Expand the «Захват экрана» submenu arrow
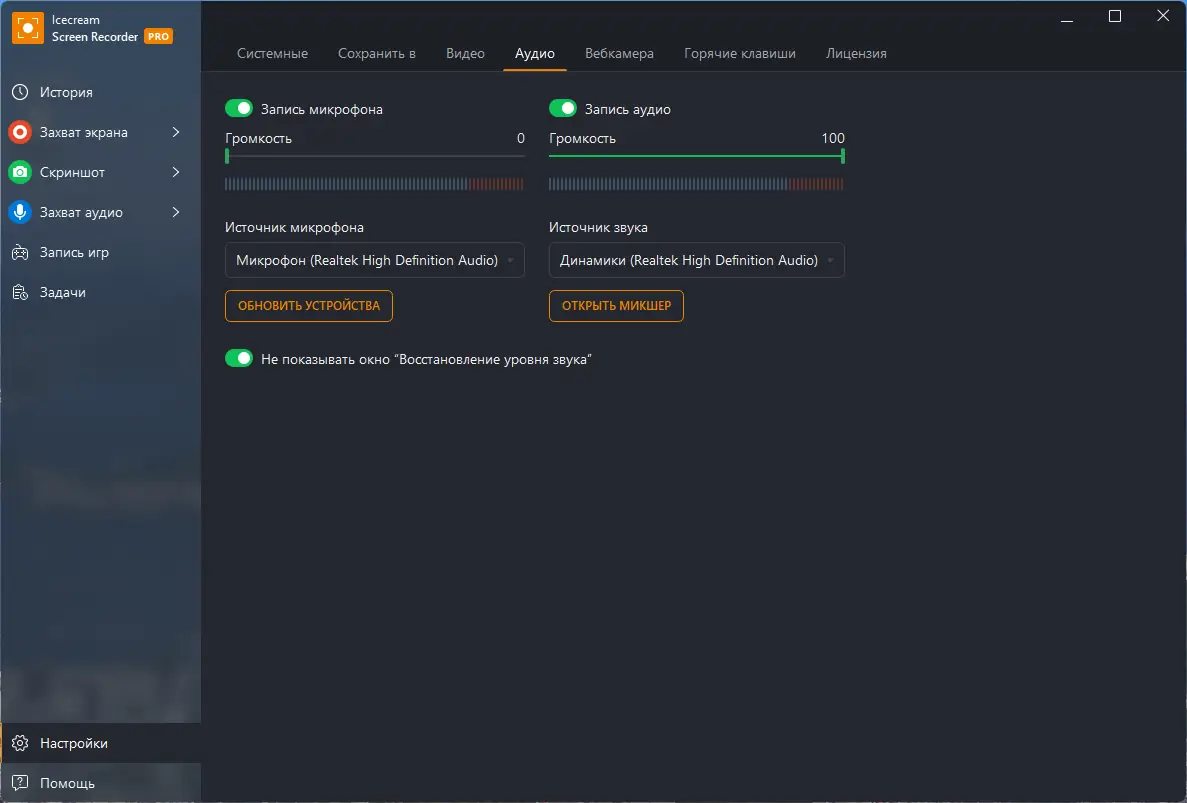1187x803 pixels. 176,132
